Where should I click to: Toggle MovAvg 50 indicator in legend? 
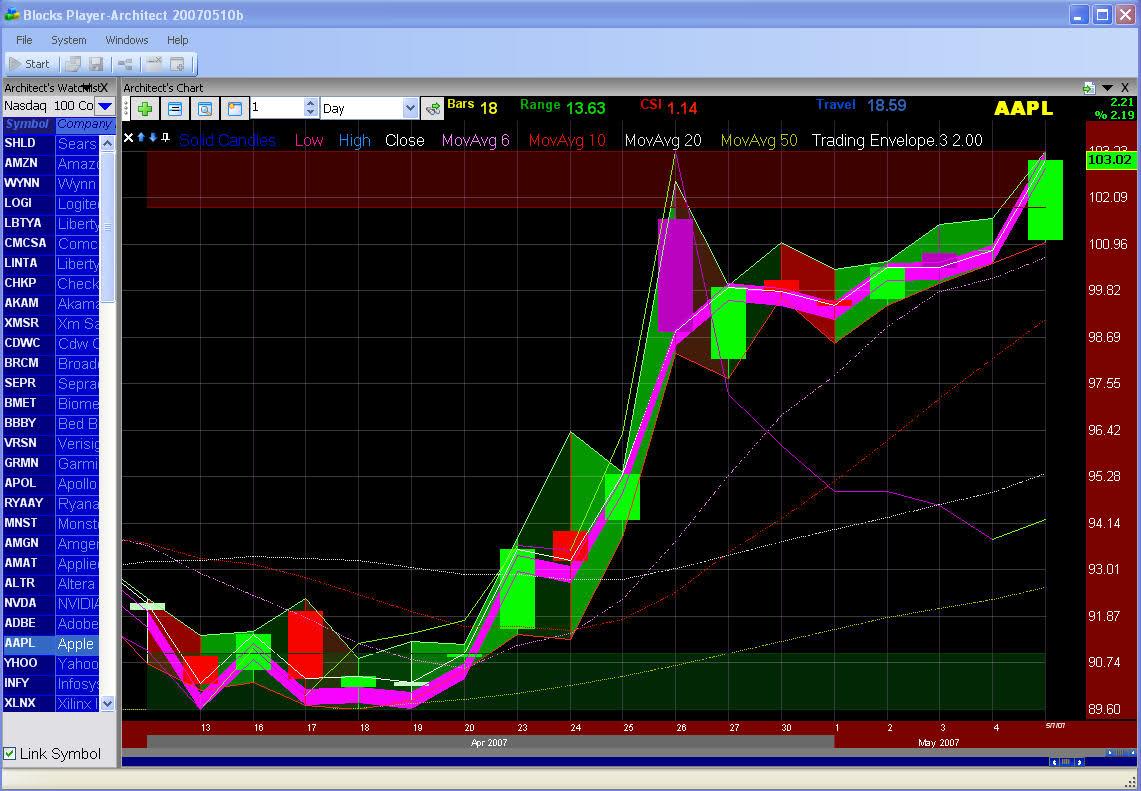(759, 141)
